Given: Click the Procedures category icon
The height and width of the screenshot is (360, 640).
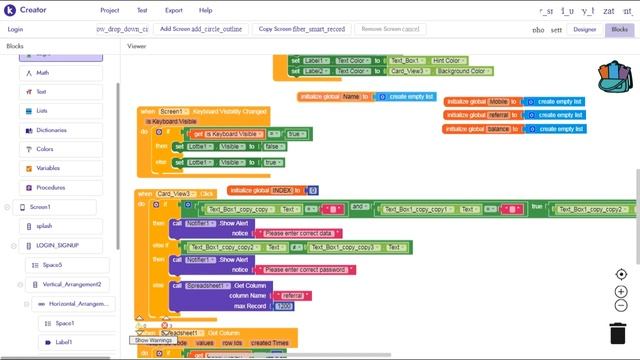Looking at the screenshot, I should 29,188.
